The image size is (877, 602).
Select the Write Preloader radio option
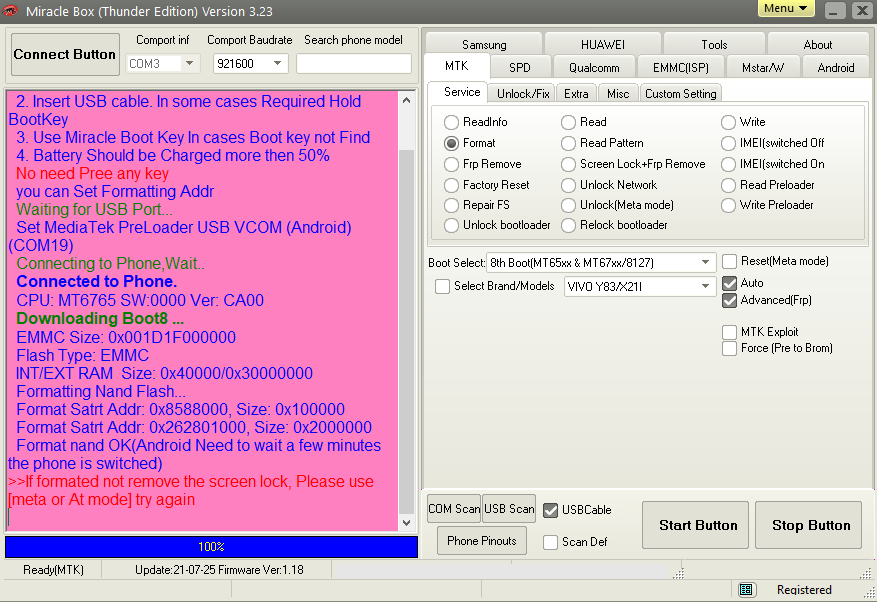click(x=728, y=205)
